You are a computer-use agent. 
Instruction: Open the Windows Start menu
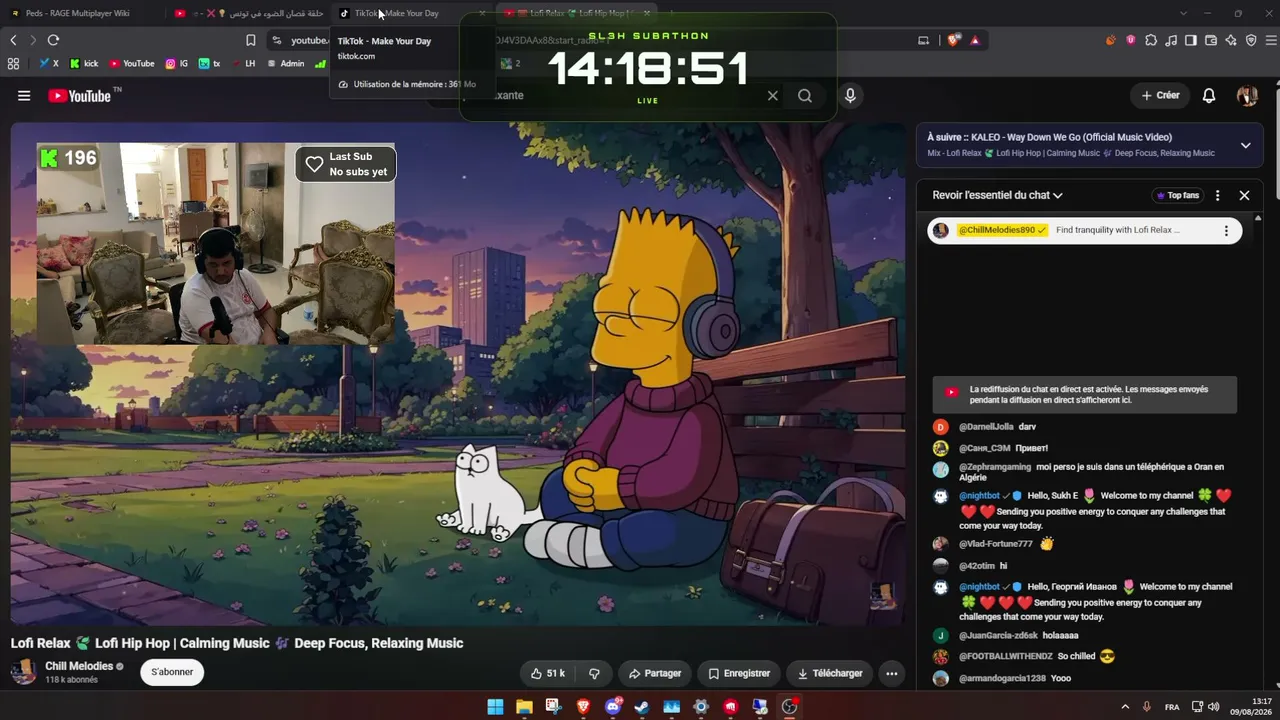[495, 707]
